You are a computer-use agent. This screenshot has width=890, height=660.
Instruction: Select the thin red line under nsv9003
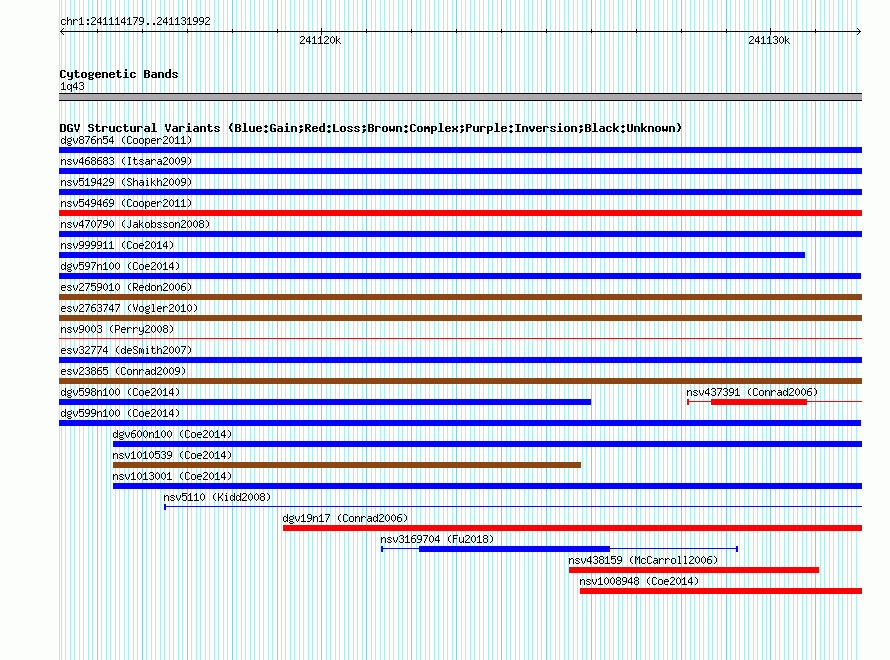[460, 339]
